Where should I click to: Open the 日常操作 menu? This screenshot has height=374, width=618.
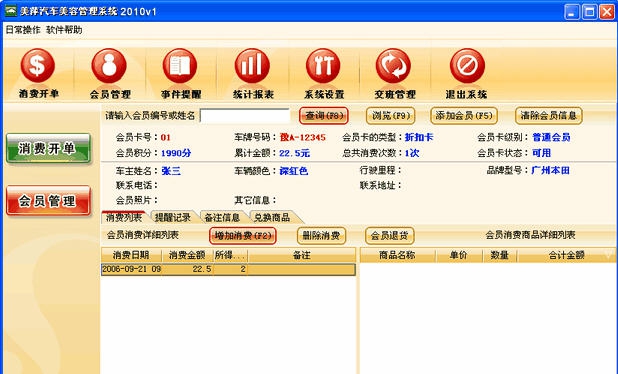click(x=23, y=30)
